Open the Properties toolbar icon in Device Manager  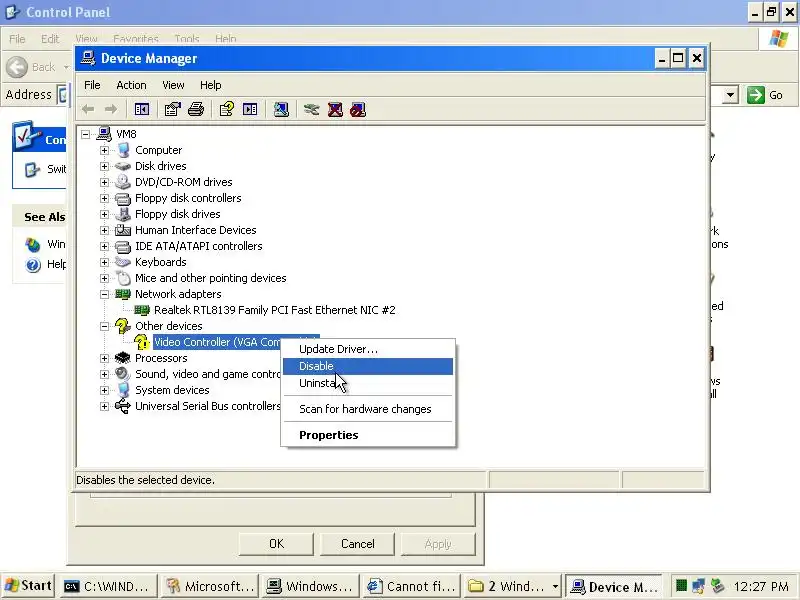[172, 109]
